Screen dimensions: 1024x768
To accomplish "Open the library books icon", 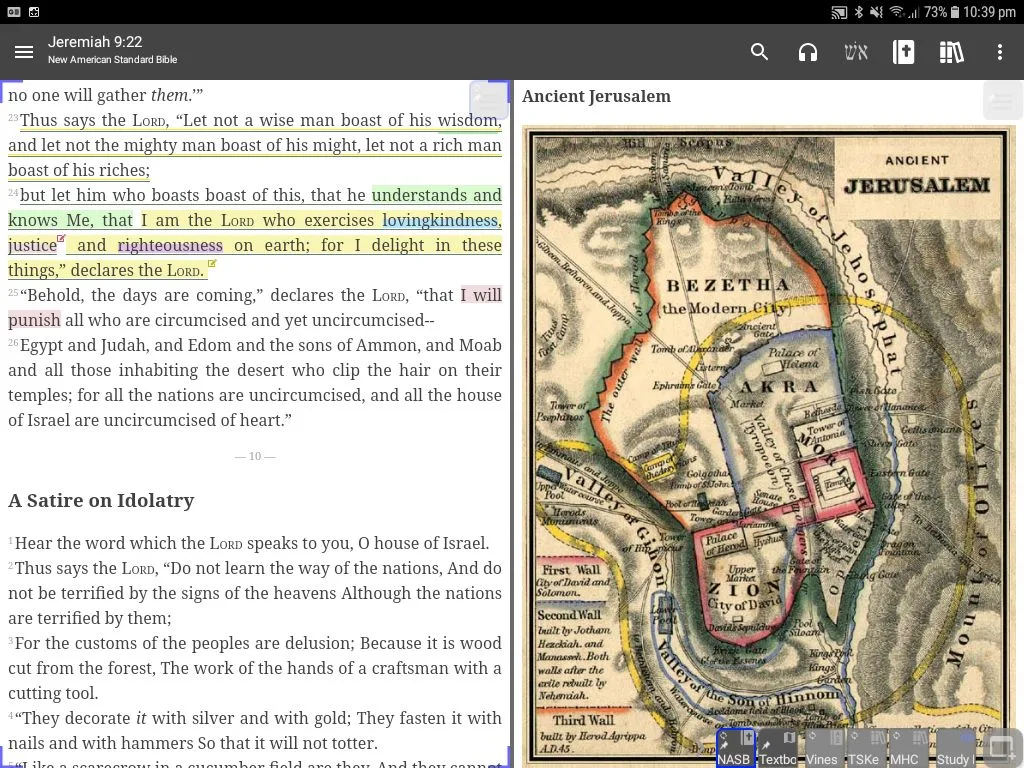I will click(x=952, y=52).
